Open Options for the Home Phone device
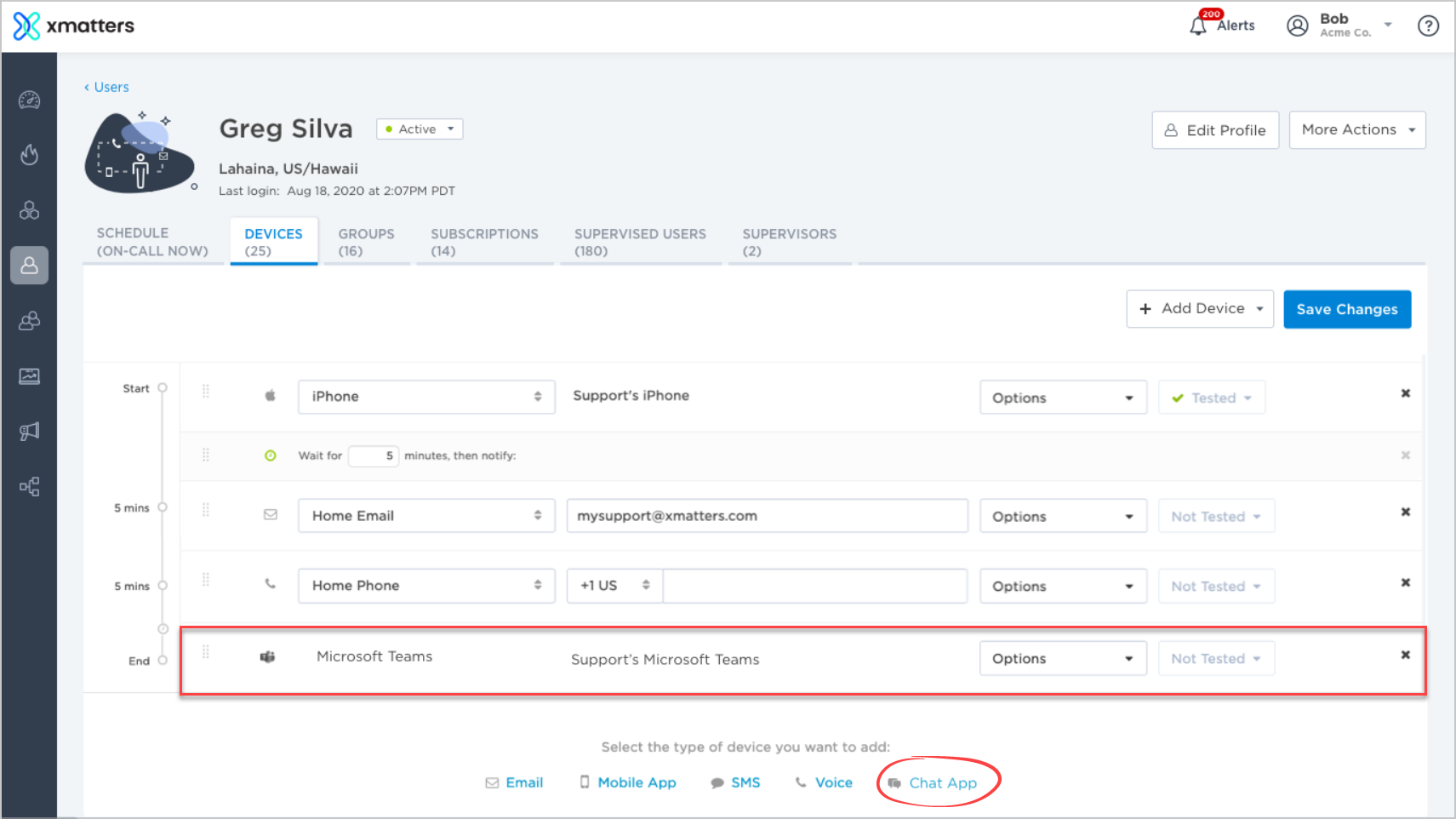Viewport: 1456px width, 819px height. [1063, 586]
